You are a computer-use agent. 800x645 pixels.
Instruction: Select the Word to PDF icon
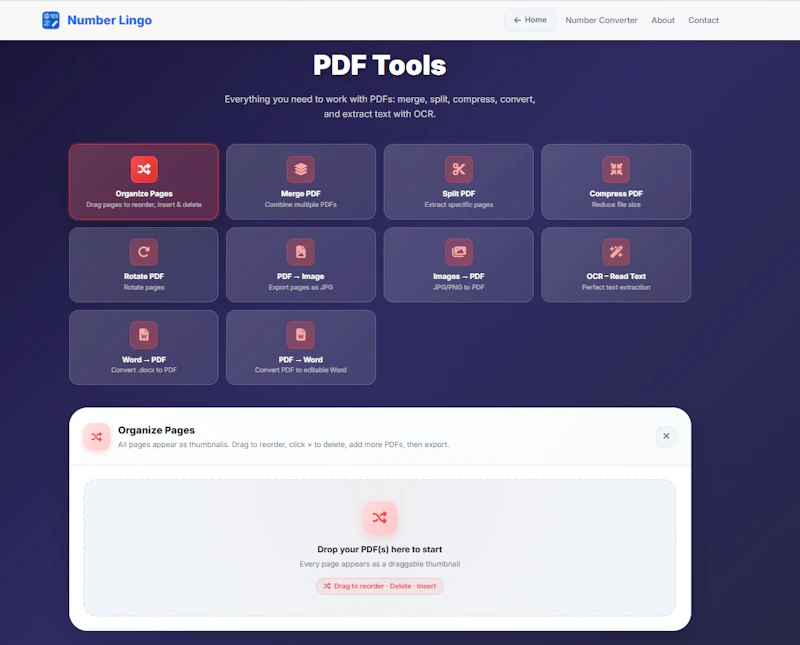click(x=144, y=335)
